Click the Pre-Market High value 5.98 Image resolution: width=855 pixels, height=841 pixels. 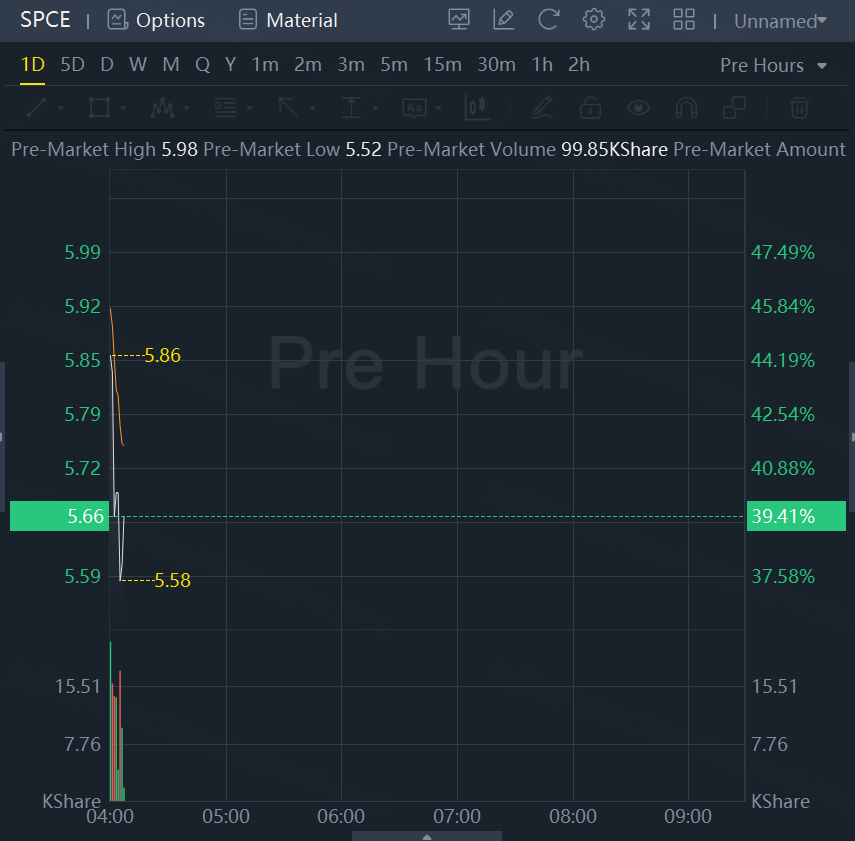pos(179,149)
